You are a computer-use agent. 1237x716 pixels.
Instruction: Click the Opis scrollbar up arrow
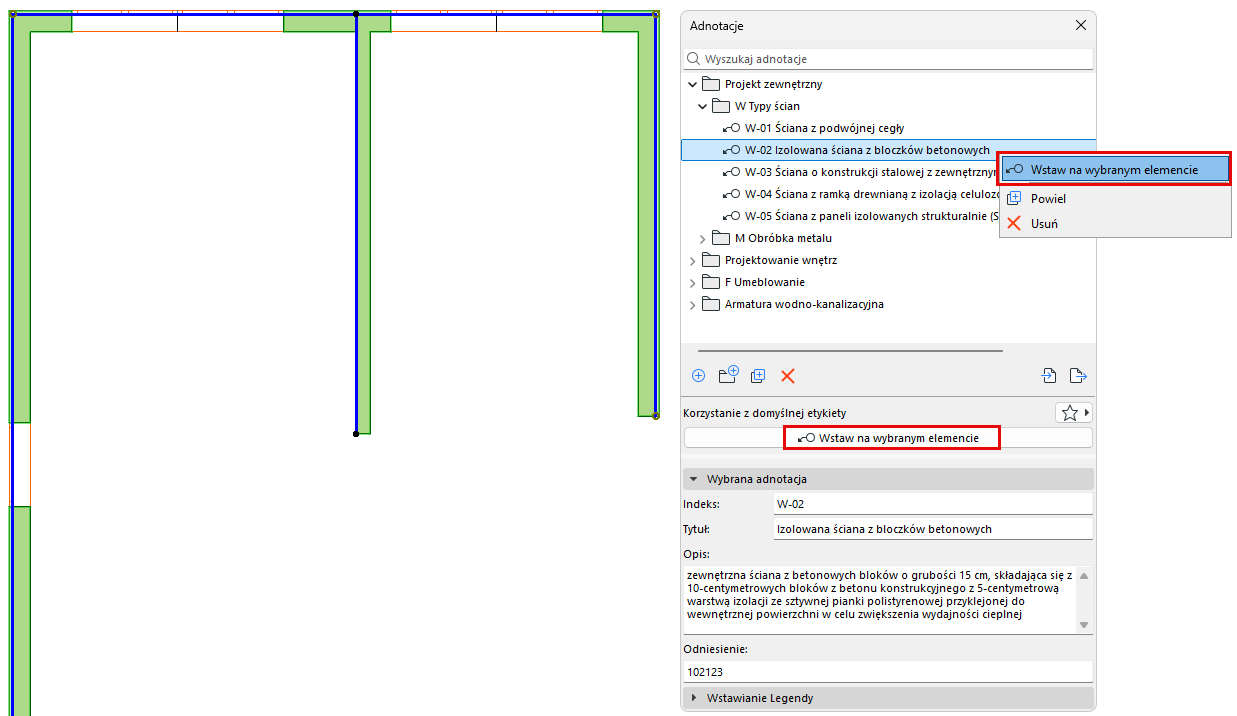1085,575
